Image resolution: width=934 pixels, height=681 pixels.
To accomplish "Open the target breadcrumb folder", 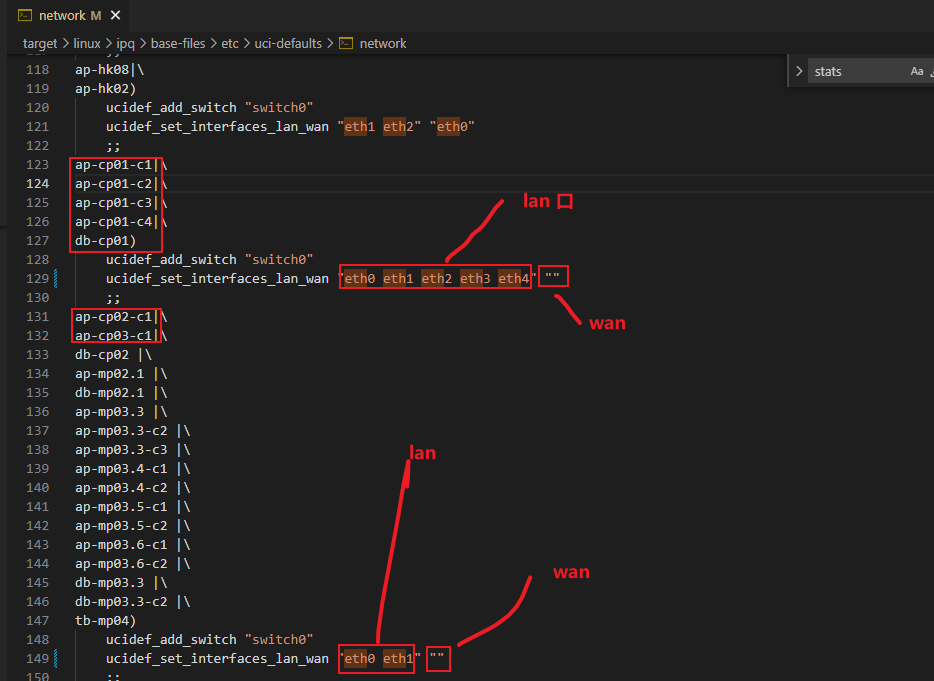I will [40, 43].
